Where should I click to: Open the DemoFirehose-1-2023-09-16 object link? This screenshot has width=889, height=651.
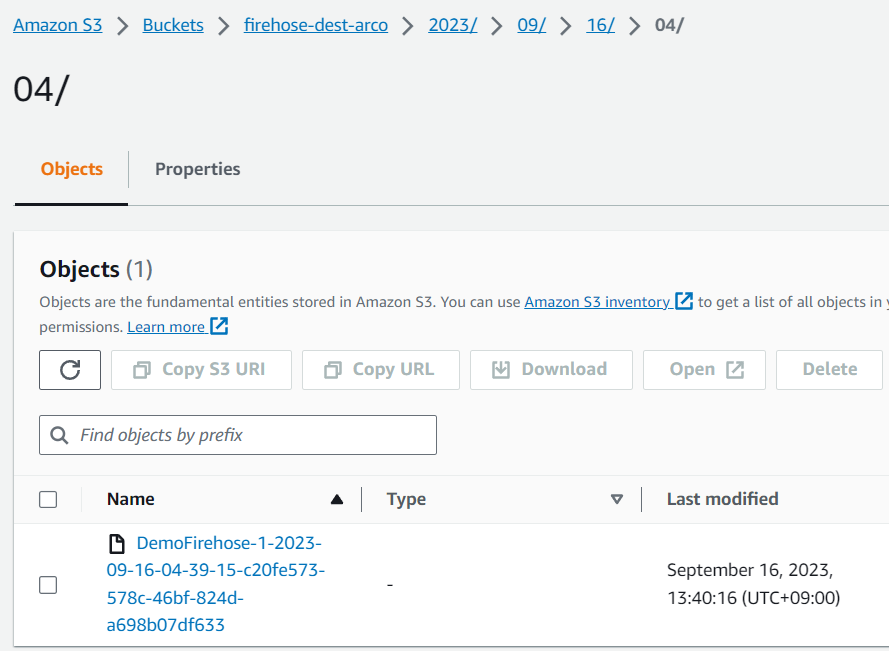pos(215,584)
